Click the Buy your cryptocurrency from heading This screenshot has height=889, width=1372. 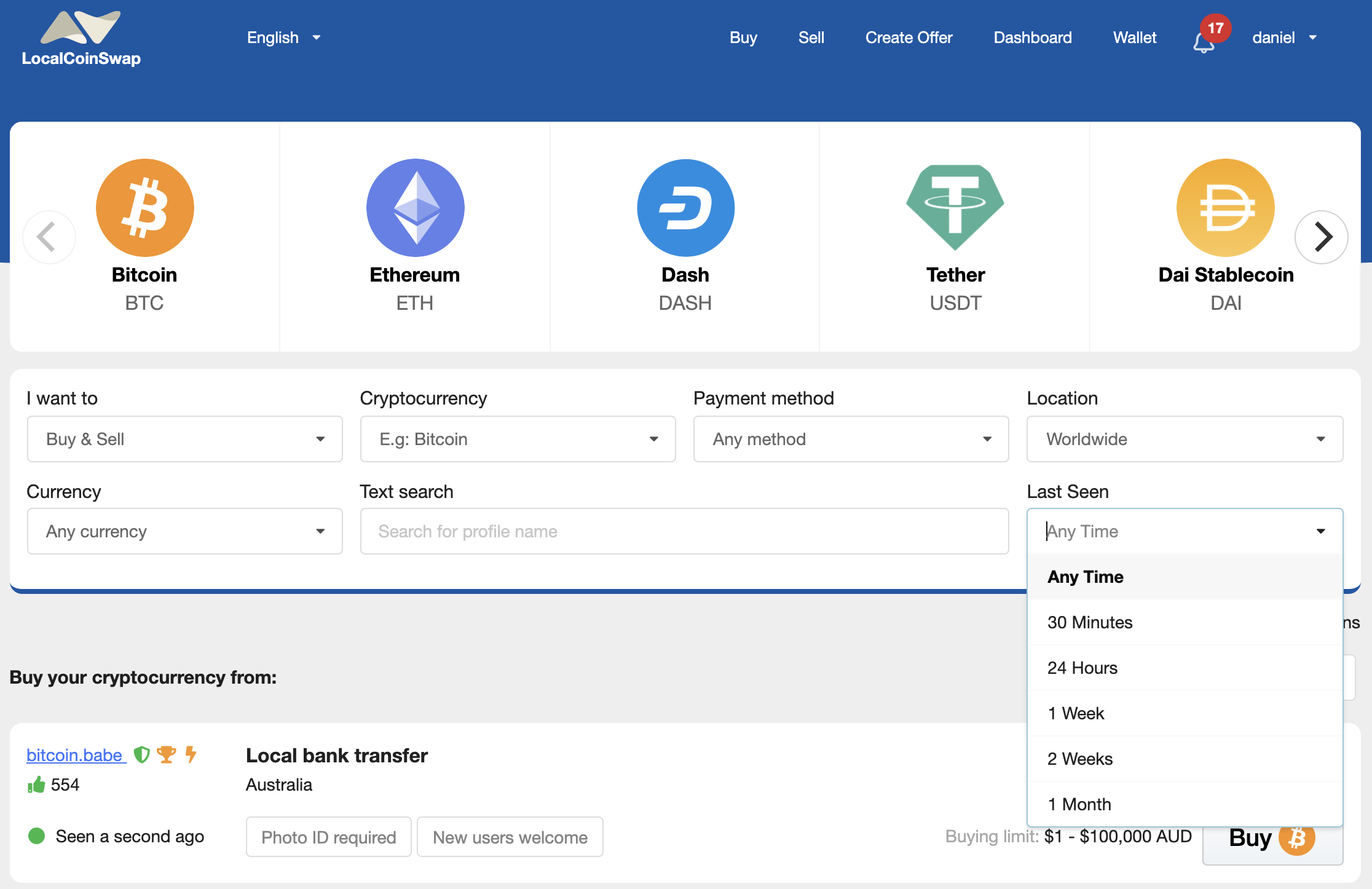click(143, 677)
